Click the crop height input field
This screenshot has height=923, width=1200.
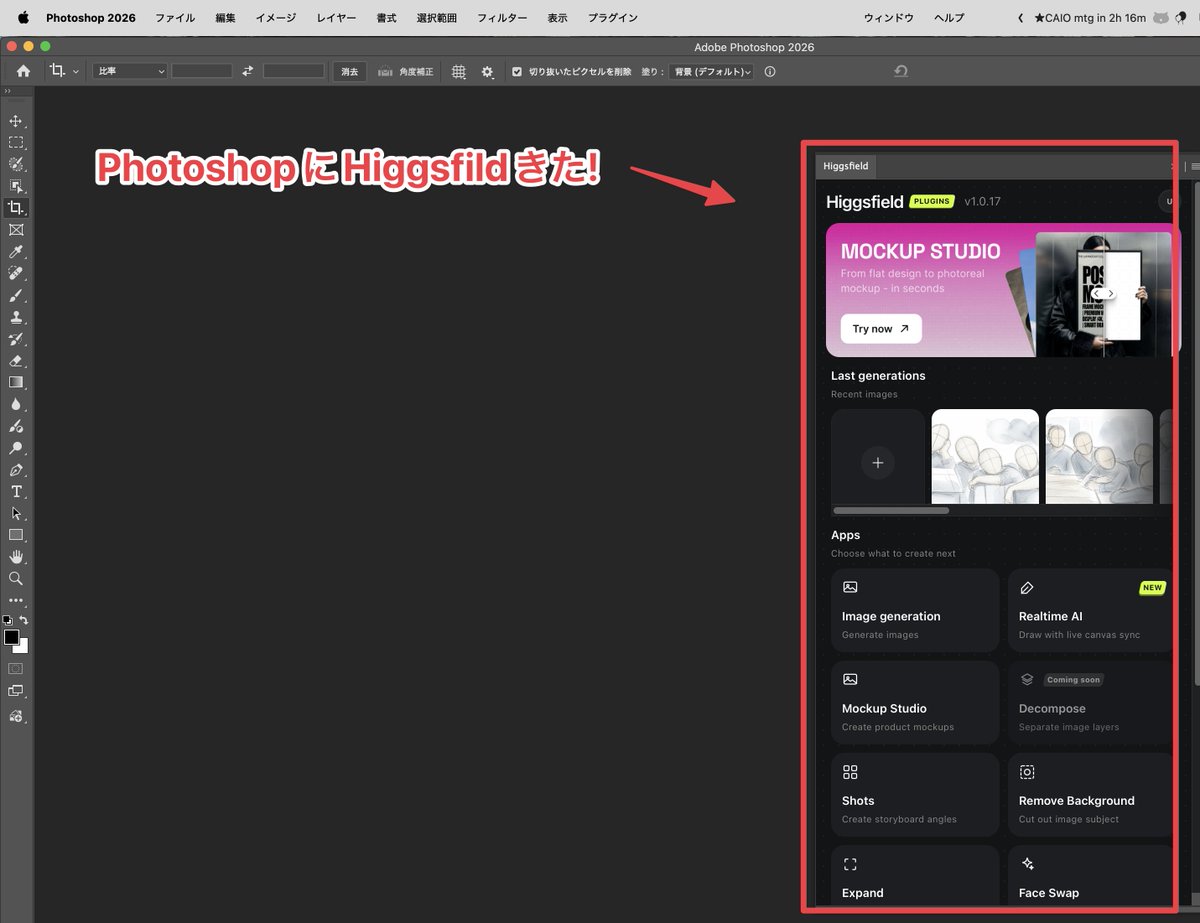[294, 71]
